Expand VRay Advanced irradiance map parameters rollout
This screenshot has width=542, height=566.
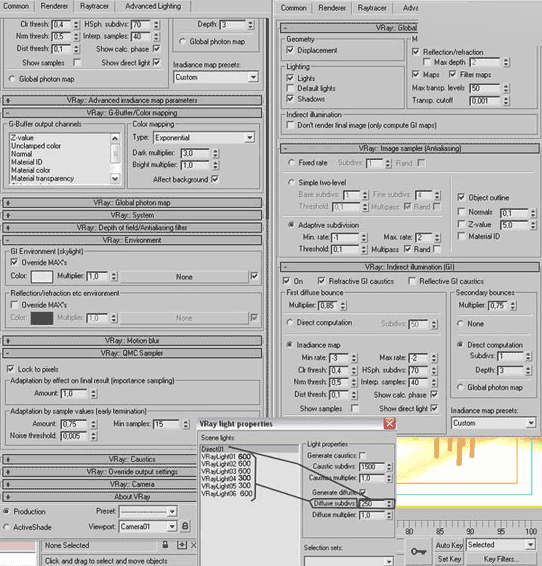click(x=132, y=100)
